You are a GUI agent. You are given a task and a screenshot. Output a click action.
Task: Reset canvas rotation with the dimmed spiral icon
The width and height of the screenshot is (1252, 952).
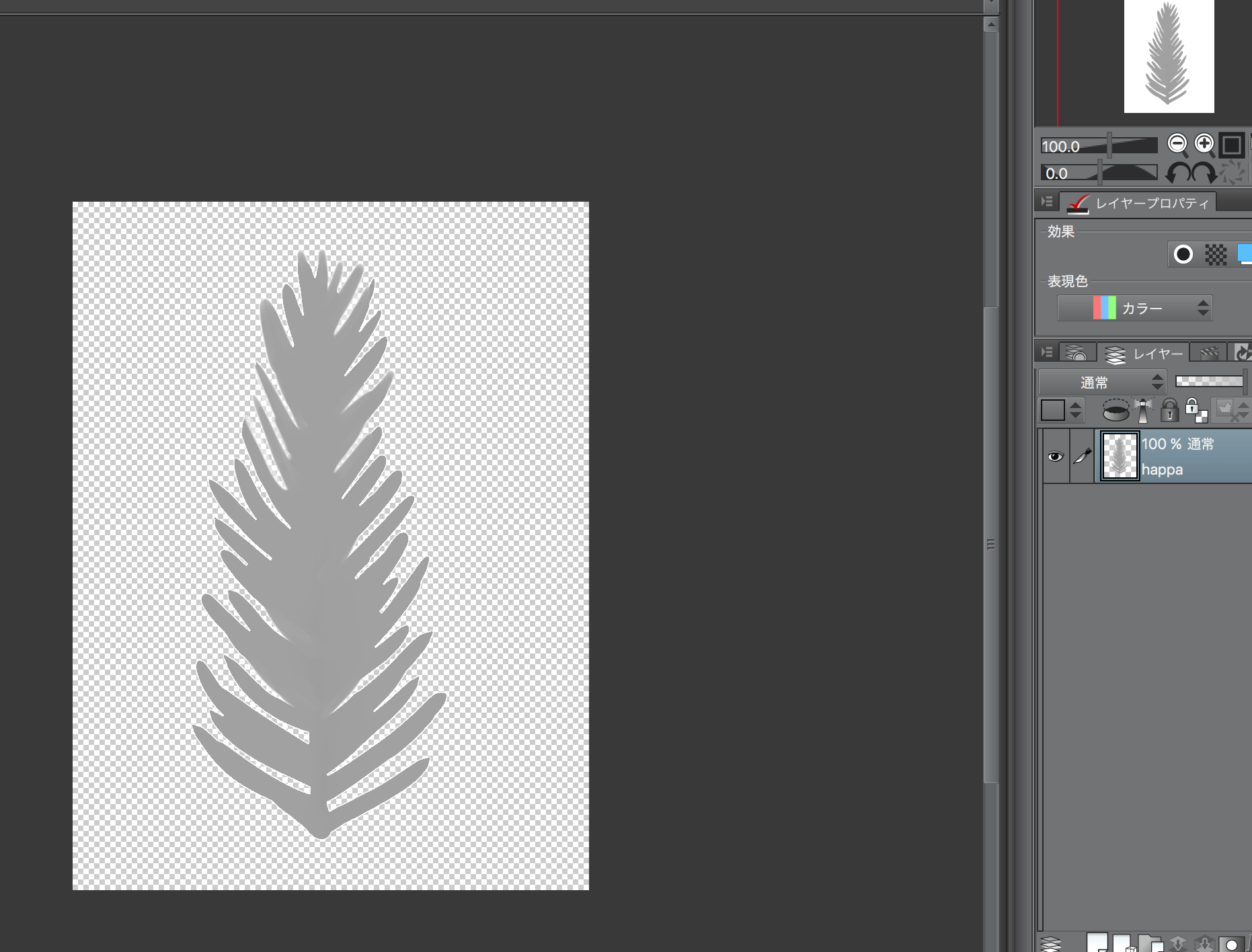pos(1232,173)
